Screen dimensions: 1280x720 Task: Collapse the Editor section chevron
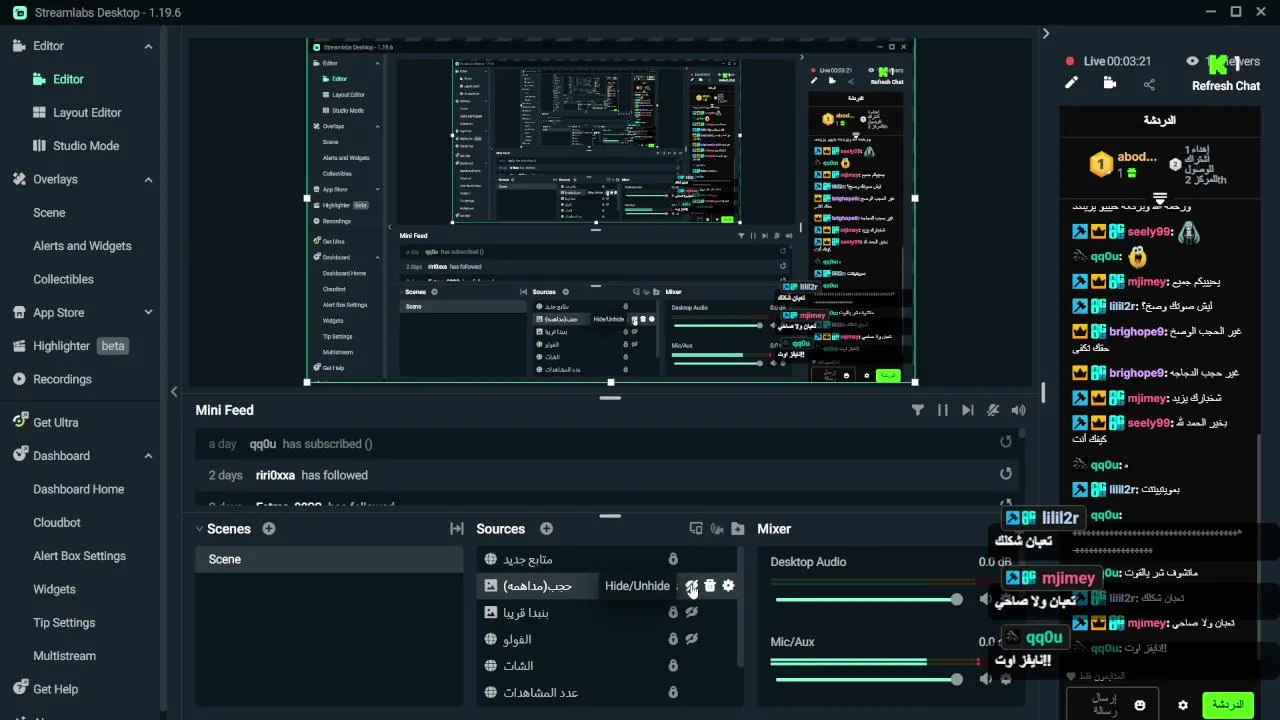tap(148, 46)
